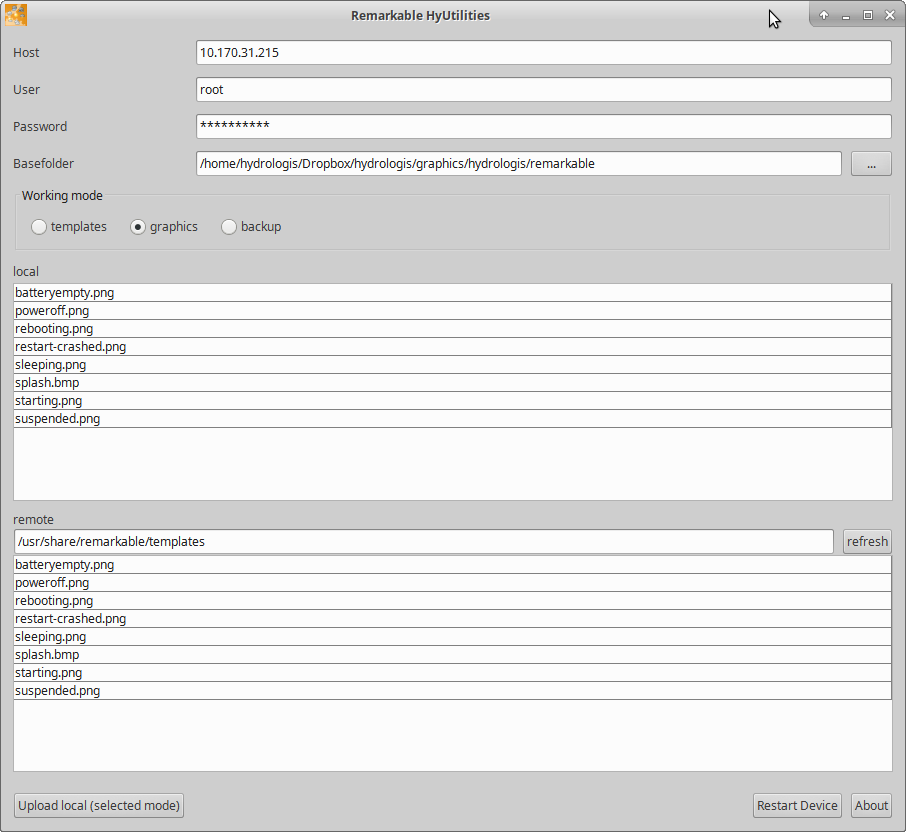This screenshot has height=832, width=906.
Task: Focus the Password field
Action: click(x=544, y=127)
